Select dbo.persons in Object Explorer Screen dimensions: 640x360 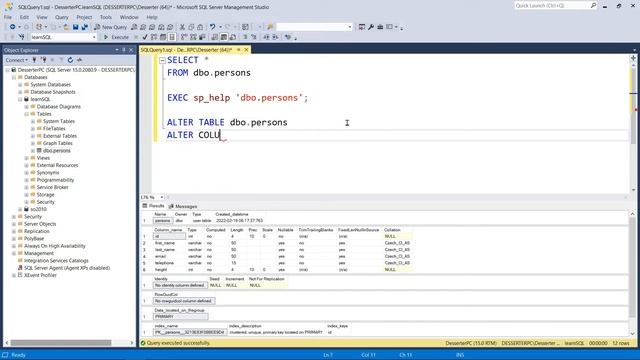pyautogui.click(x=56, y=151)
